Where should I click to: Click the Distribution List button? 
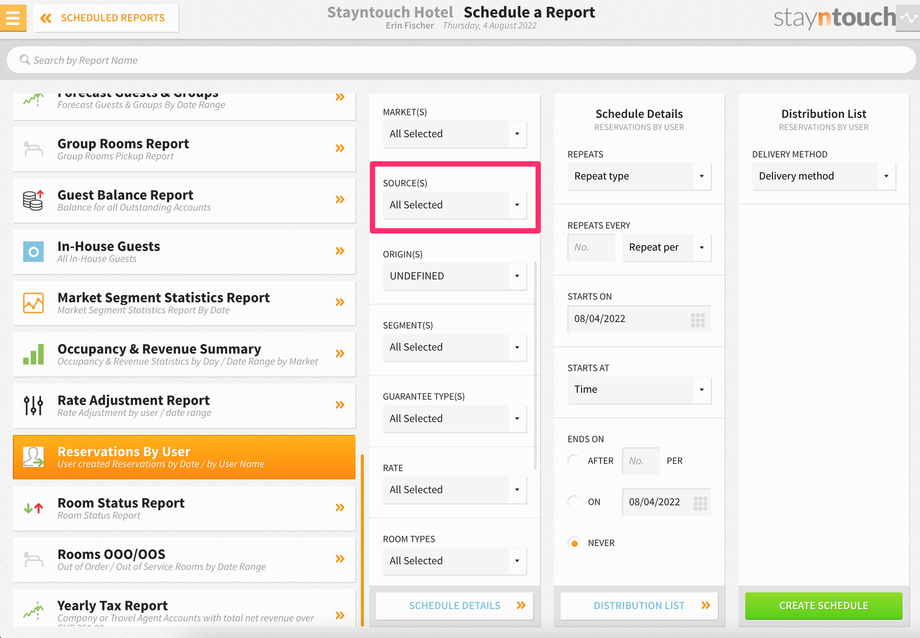(x=639, y=606)
